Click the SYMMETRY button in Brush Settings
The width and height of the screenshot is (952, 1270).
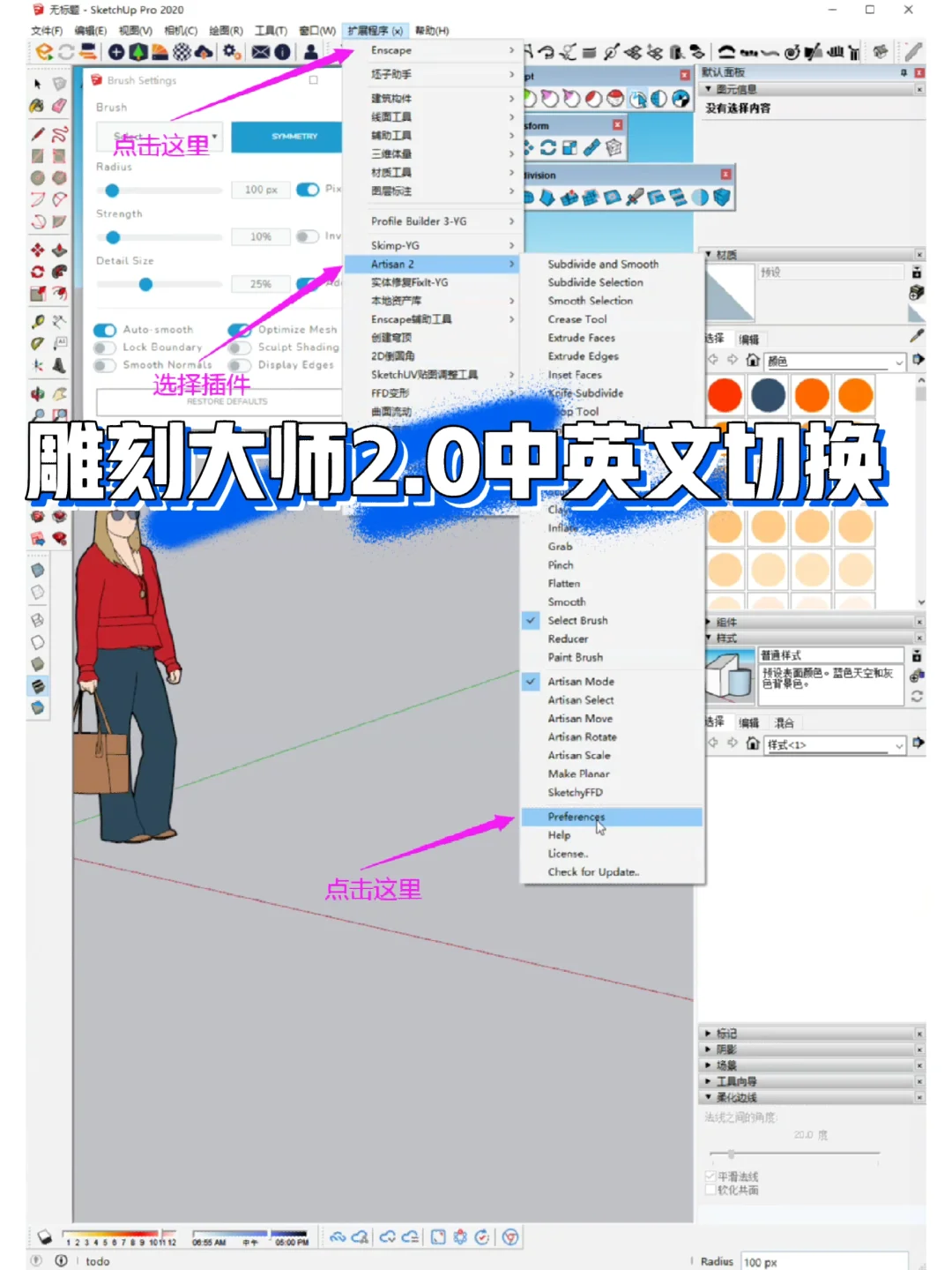pos(297,137)
